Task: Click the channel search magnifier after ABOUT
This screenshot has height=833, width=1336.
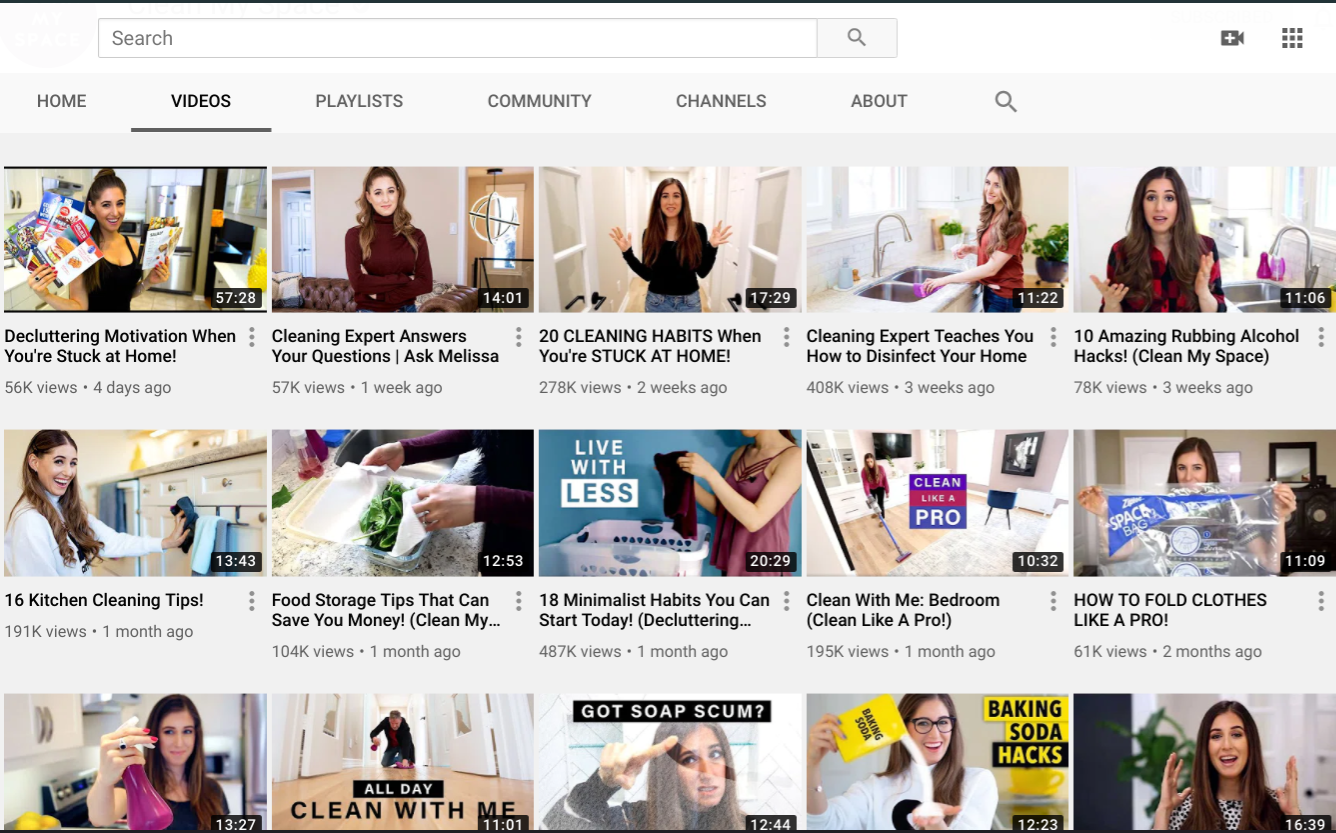Action: [x=1006, y=101]
